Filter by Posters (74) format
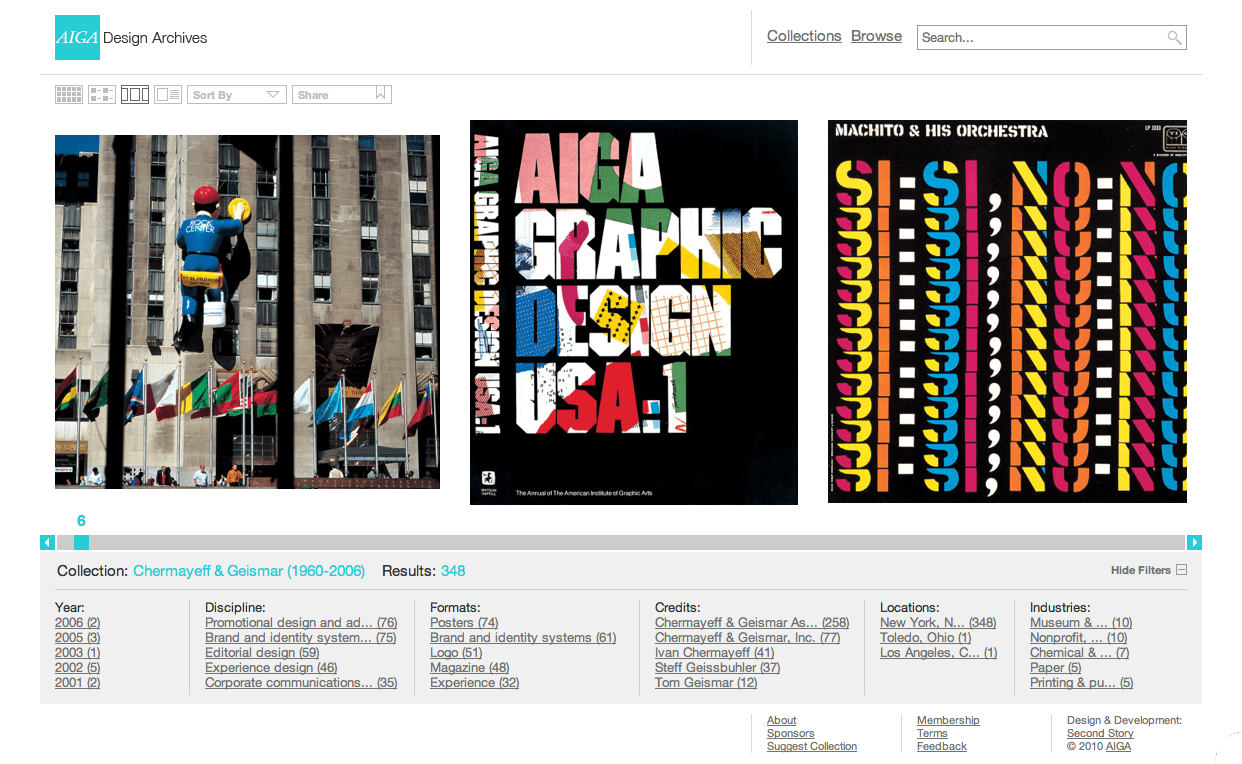Screen dimensions: 1242x764 464,623
